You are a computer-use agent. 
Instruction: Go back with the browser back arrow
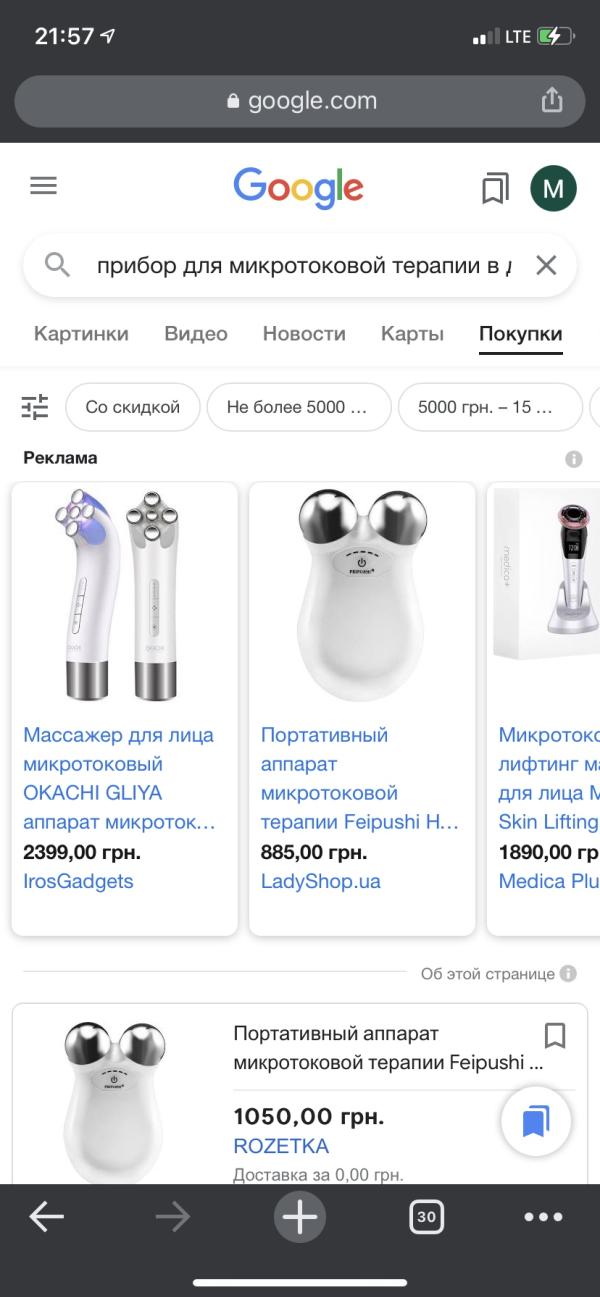[46, 1217]
